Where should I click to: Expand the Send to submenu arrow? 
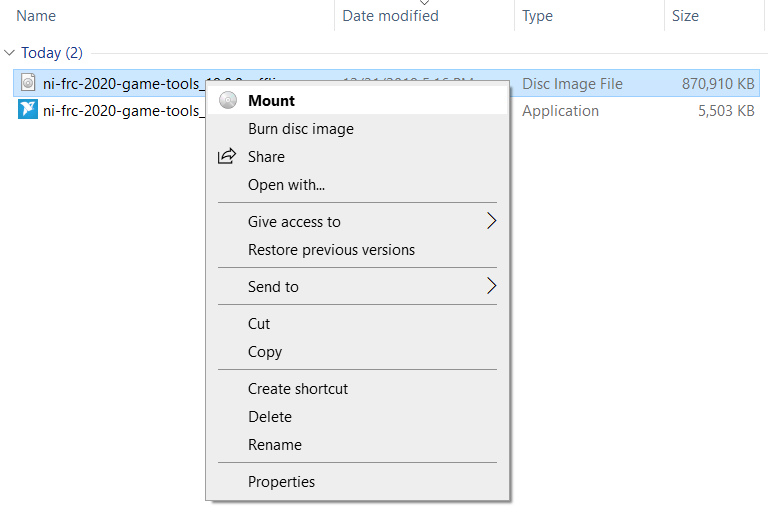click(x=491, y=287)
